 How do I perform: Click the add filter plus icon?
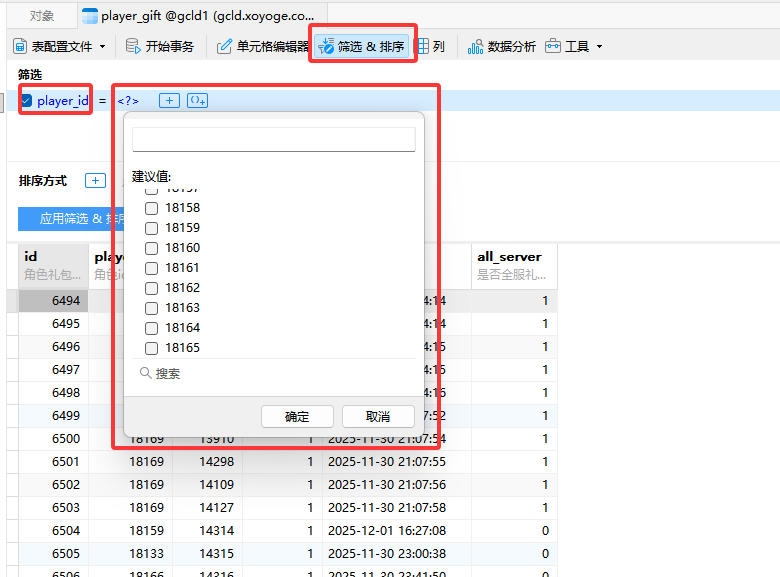[170, 100]
